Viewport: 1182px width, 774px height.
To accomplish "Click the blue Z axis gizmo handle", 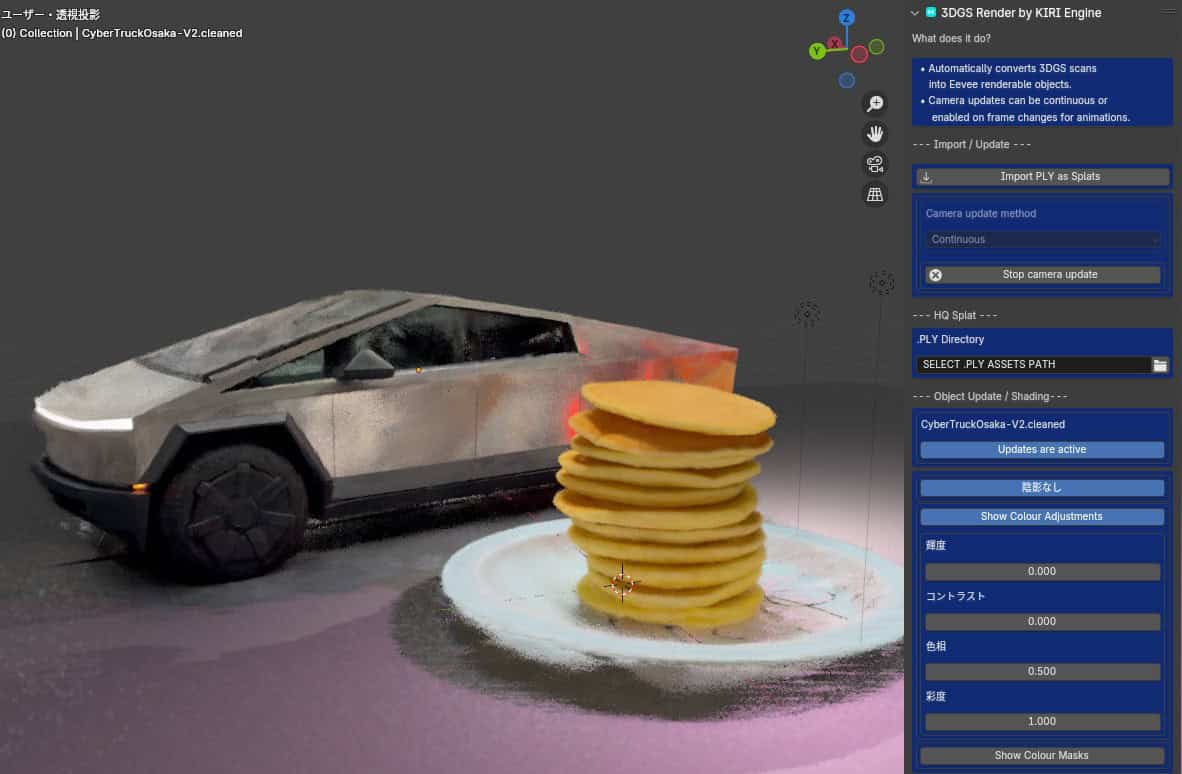I will [x=847, y=17].
